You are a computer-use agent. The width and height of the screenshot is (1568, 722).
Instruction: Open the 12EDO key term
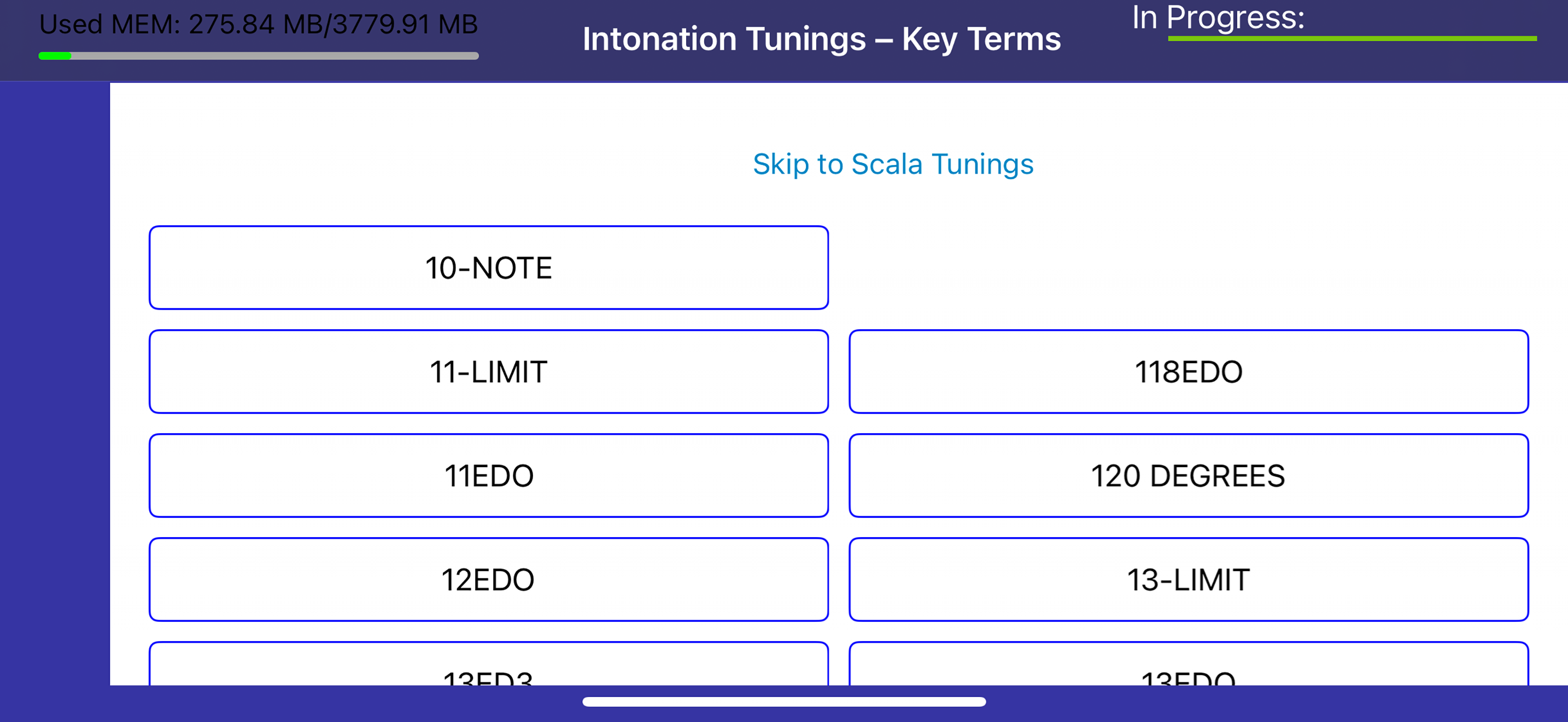(x=489, y=580)
